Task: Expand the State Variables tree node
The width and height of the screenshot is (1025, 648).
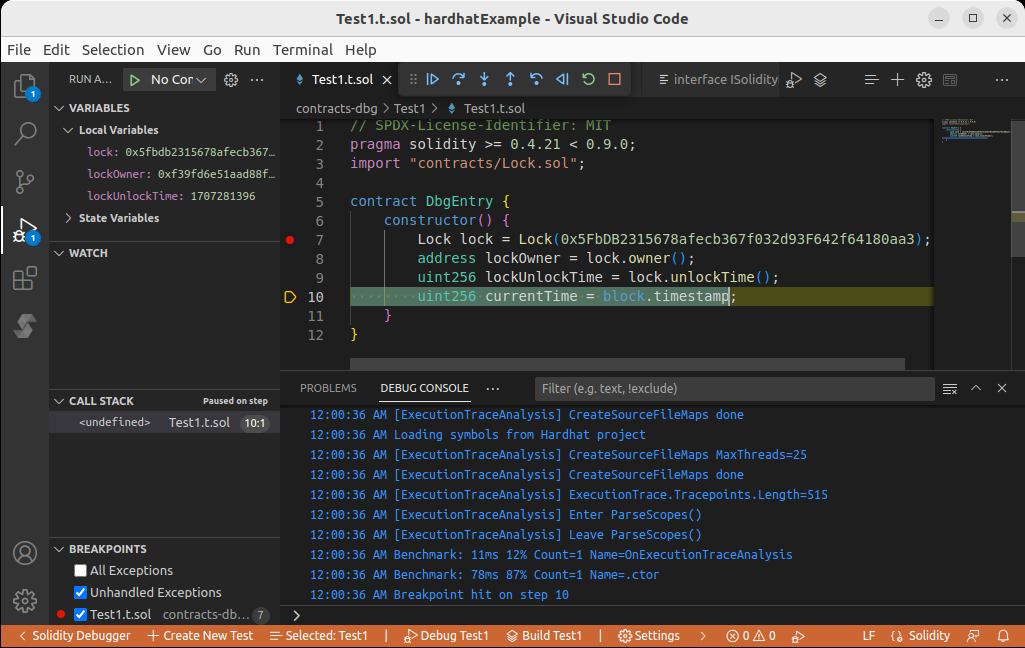Action: (x=68, y=218)
